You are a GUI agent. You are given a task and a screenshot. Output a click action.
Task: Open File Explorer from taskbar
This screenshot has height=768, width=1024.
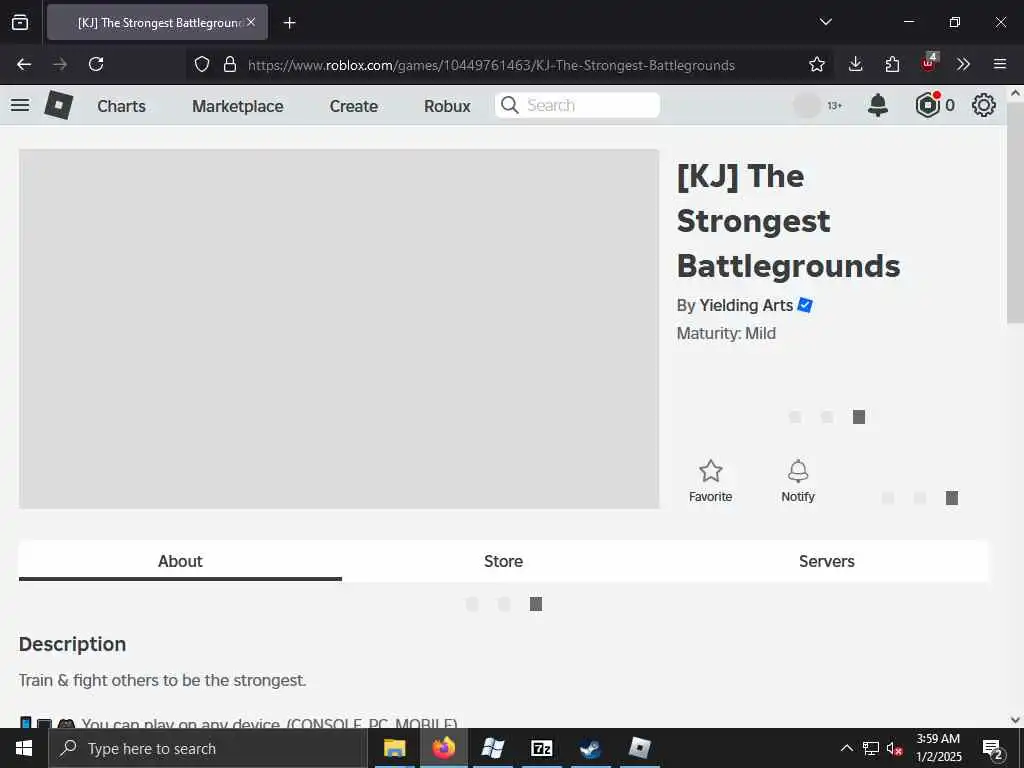pos(394,748)
